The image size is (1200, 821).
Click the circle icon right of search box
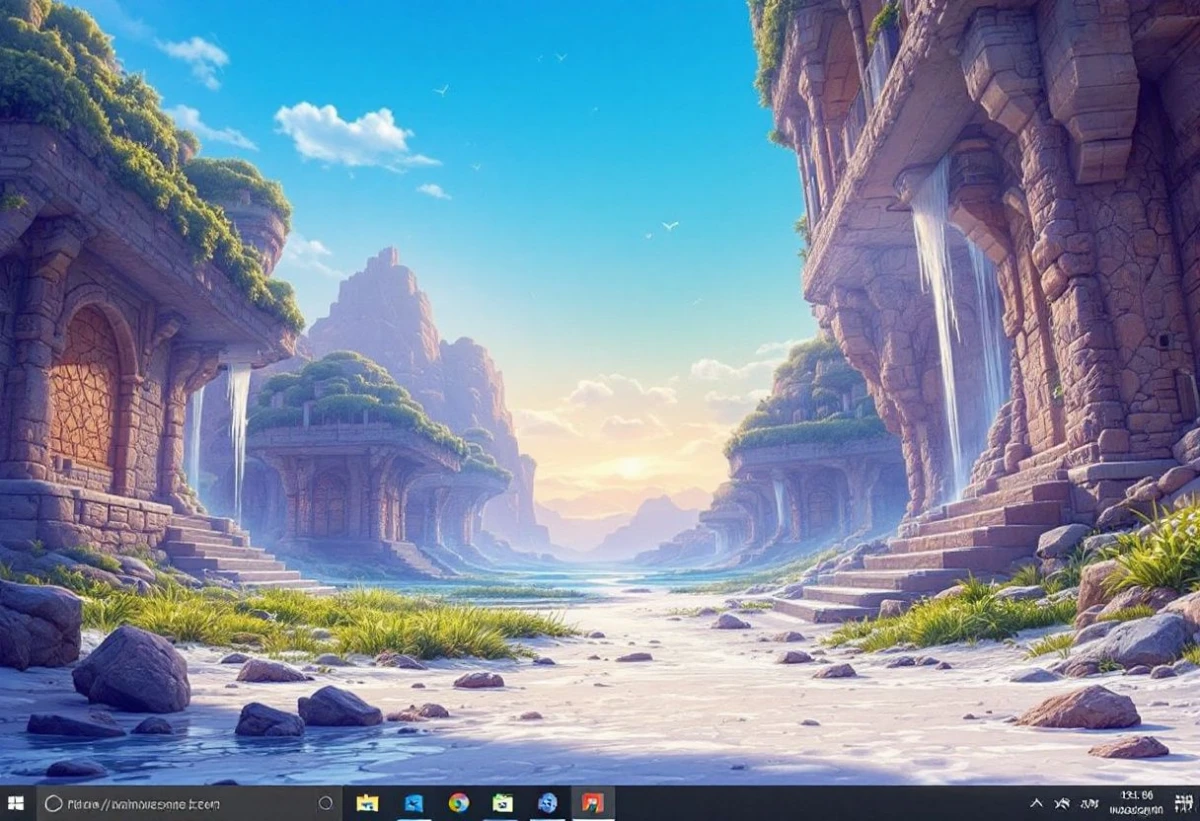tap(325, 803)
